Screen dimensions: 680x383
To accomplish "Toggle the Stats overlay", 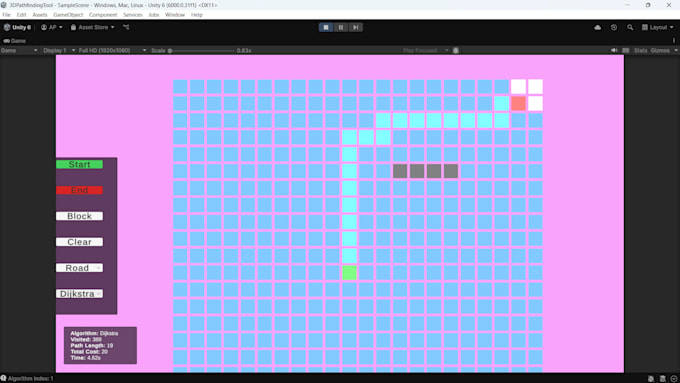I will (640, 51).
